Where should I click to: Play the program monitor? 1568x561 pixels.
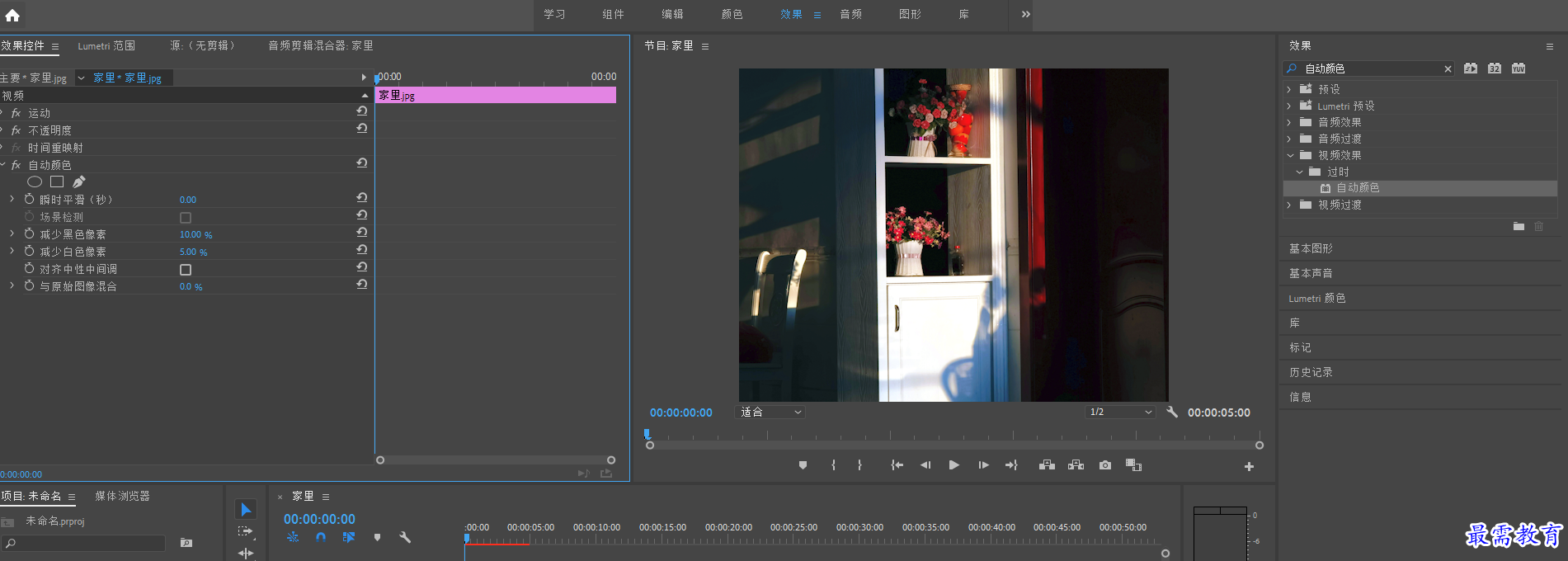click(954, 465)
